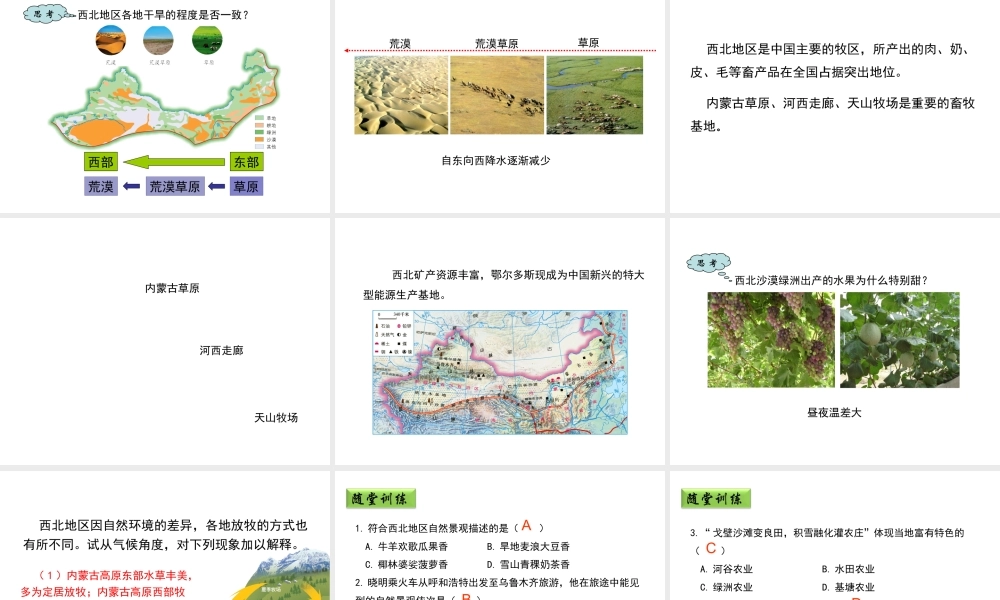Select the purple 荒漠草原 box
1000x600 pixels.
point(175,186)
